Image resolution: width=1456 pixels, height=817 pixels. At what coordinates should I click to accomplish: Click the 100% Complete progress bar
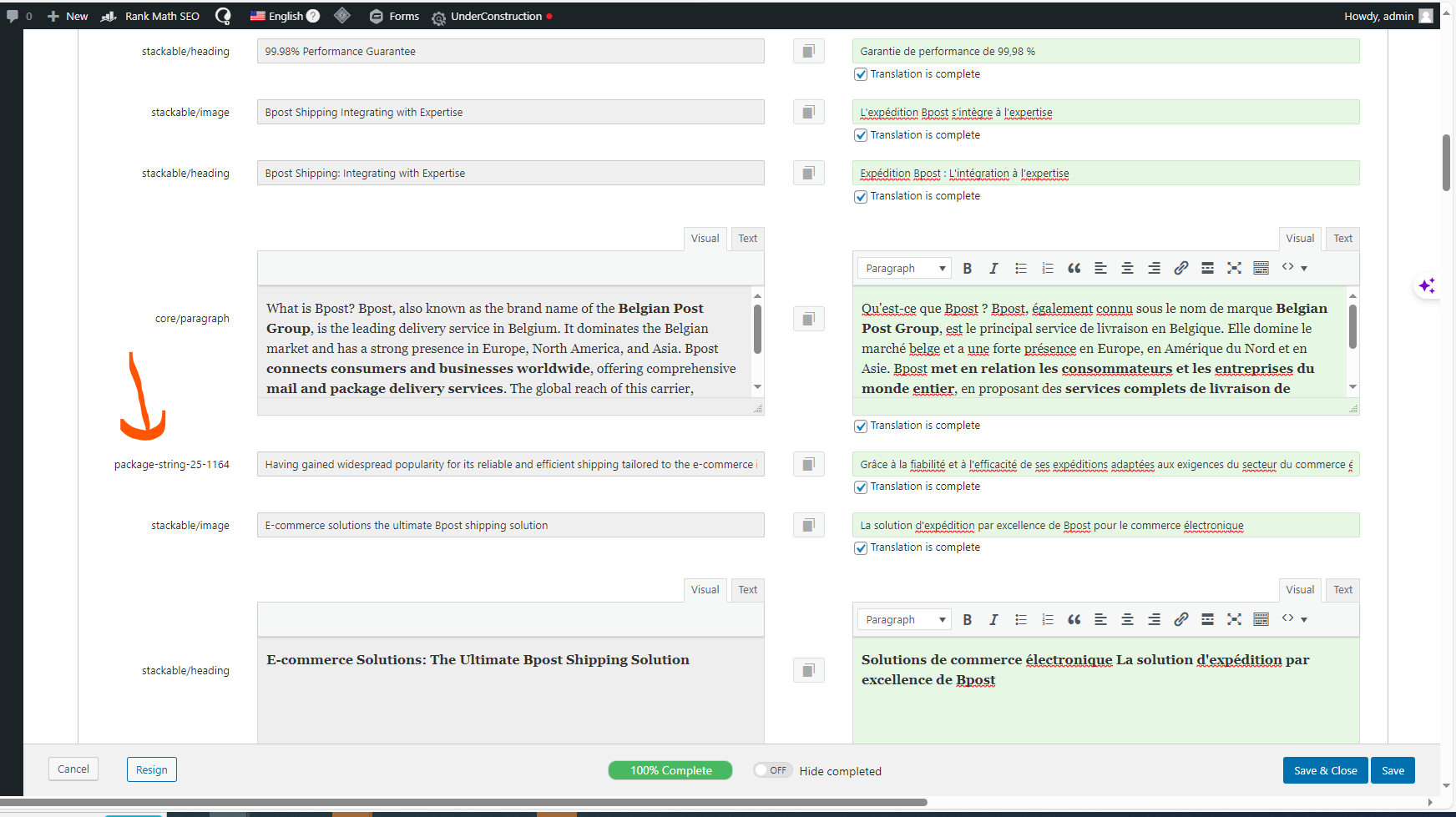pyautogui.click(x=670, y=770)
